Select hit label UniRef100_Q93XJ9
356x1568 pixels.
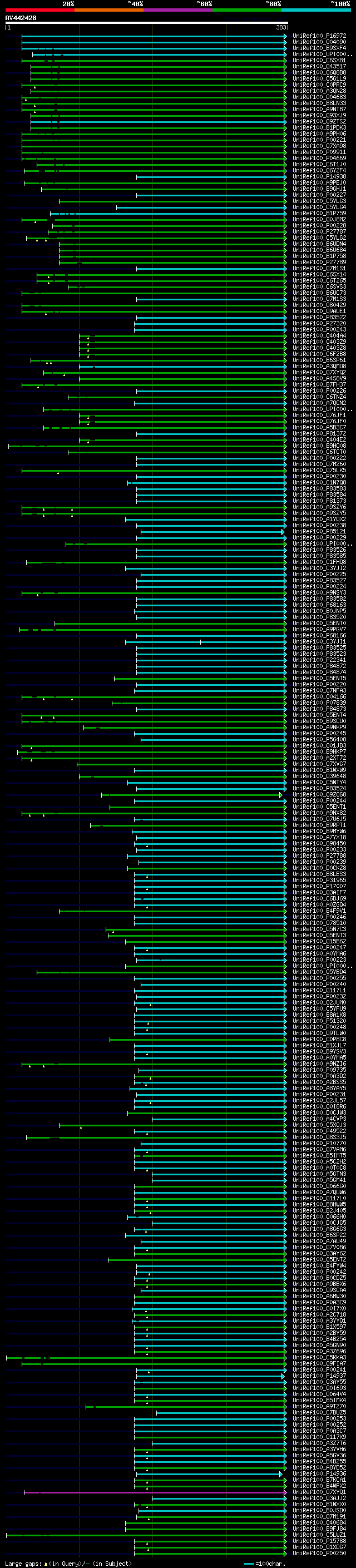319,116
